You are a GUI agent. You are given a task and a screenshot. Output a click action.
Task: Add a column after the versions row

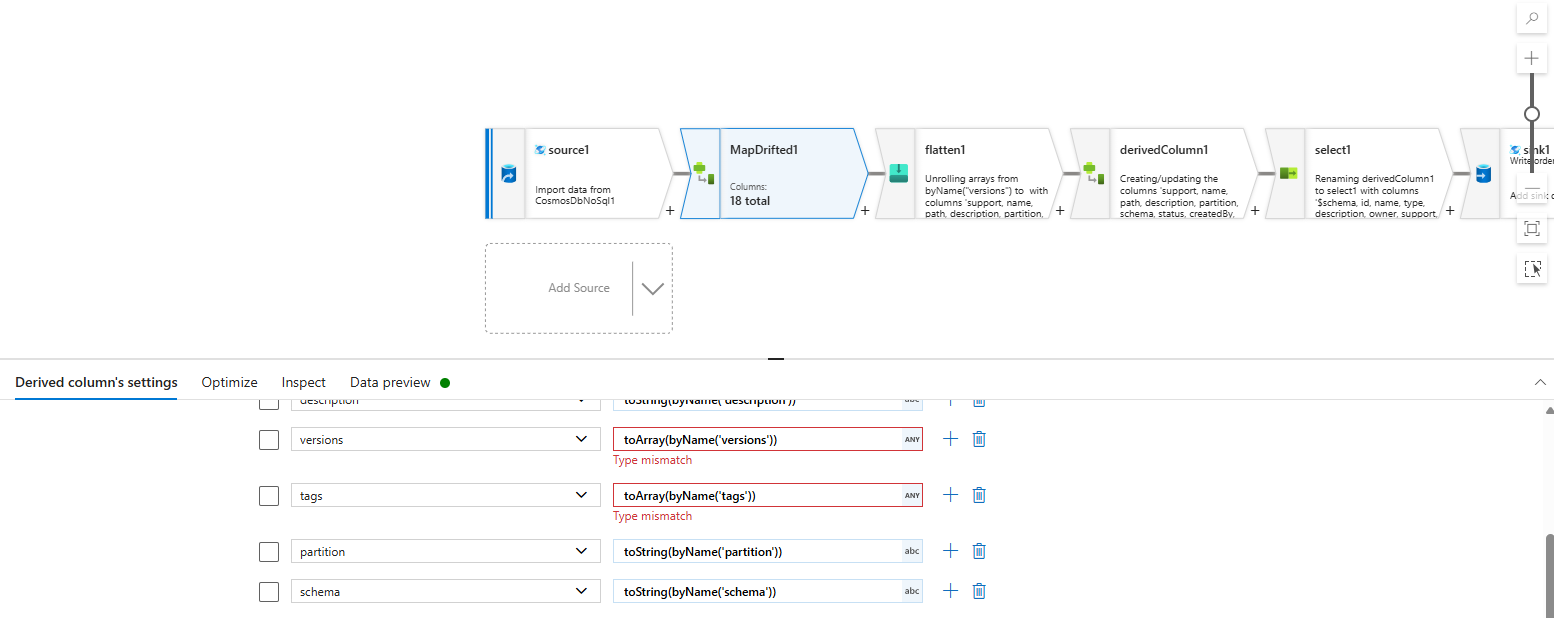950,439
